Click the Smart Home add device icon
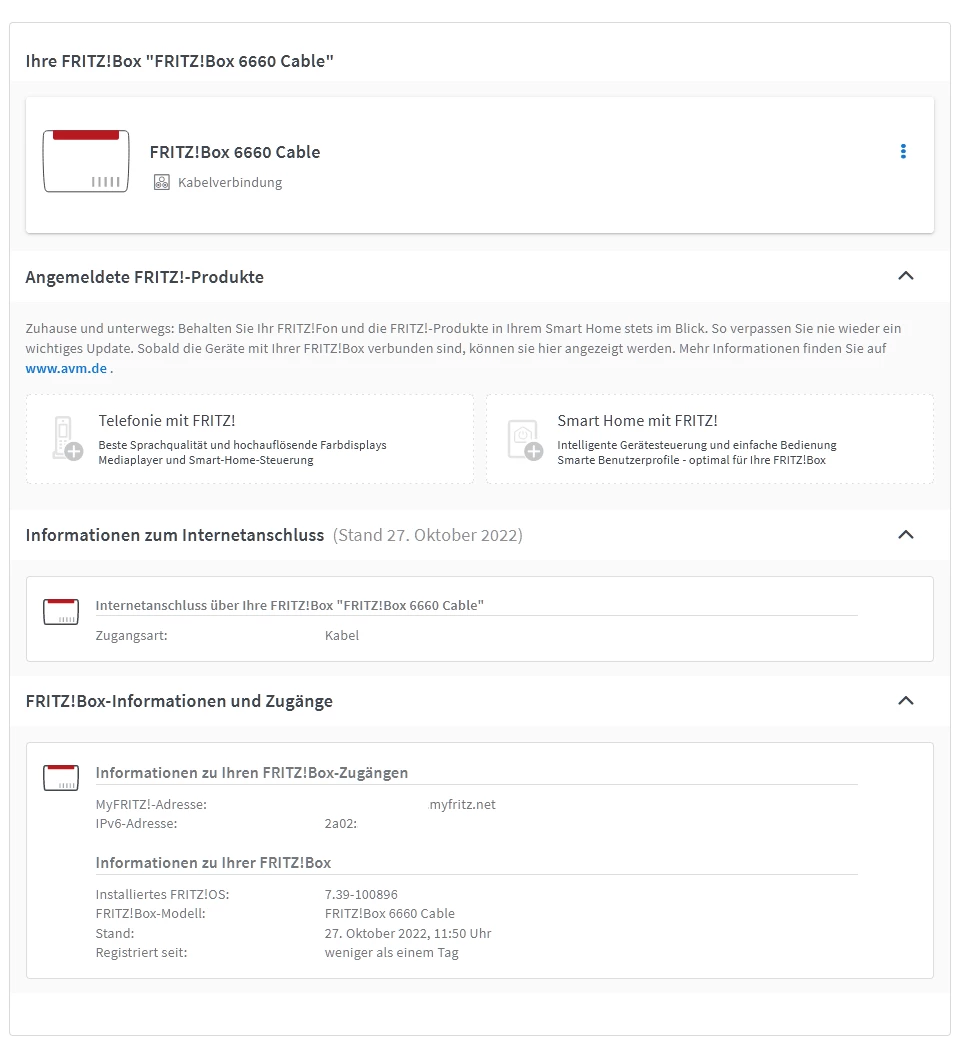Image resolution: width=959 pixels, height=1055 pixels. [525, 438]
